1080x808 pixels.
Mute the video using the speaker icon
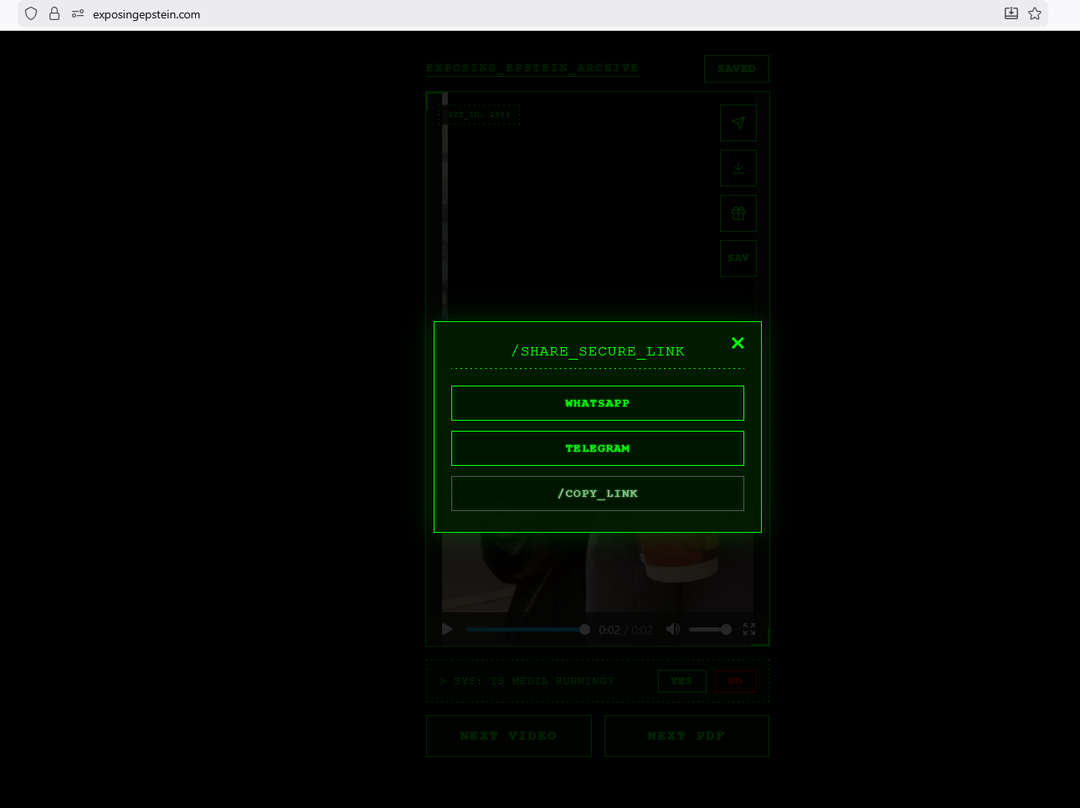[x=673, y=629]
